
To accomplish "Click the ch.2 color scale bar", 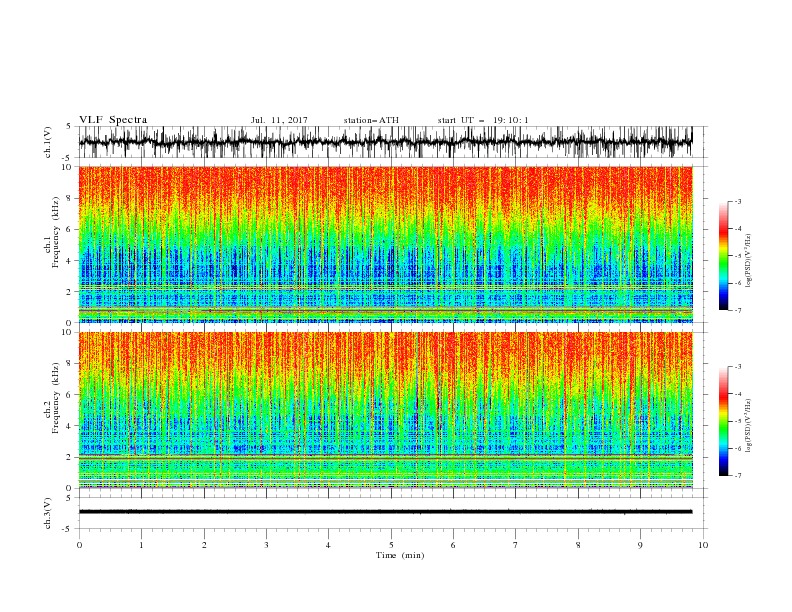I will pyautogui.click(x=723, y=421).
